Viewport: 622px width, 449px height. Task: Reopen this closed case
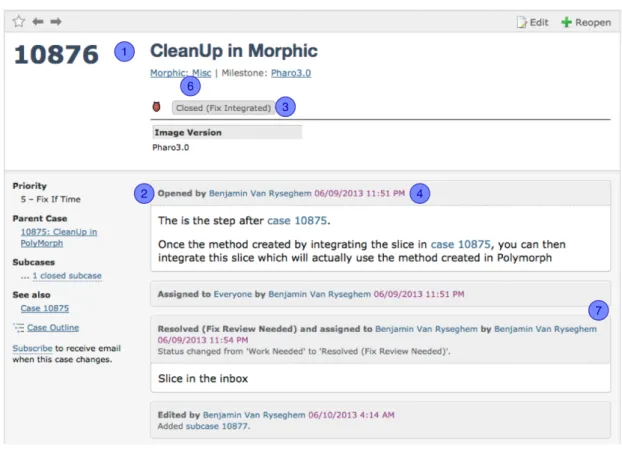point(586,22)
